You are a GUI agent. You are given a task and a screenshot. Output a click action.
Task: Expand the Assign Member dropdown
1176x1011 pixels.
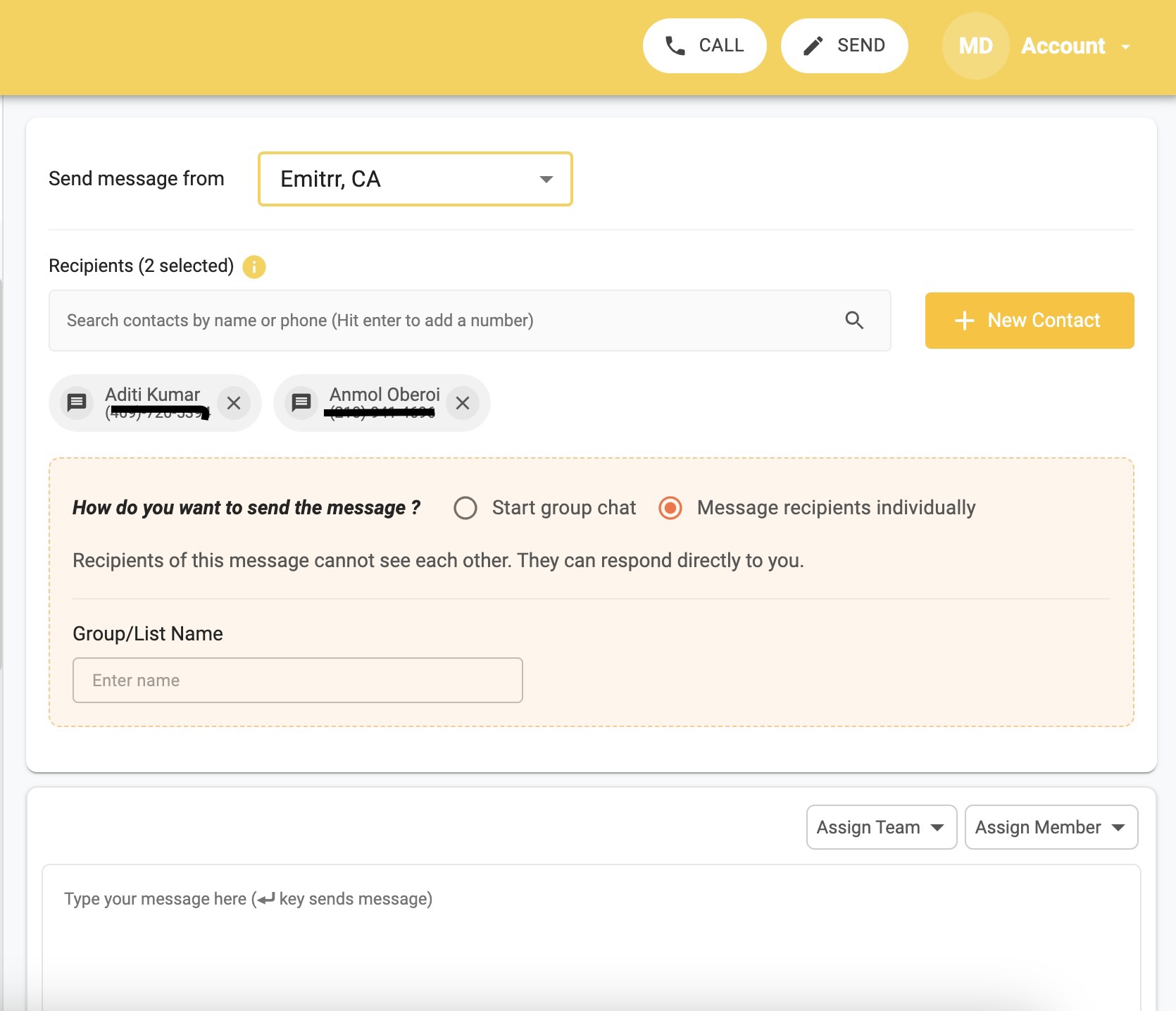point(1051,827)
